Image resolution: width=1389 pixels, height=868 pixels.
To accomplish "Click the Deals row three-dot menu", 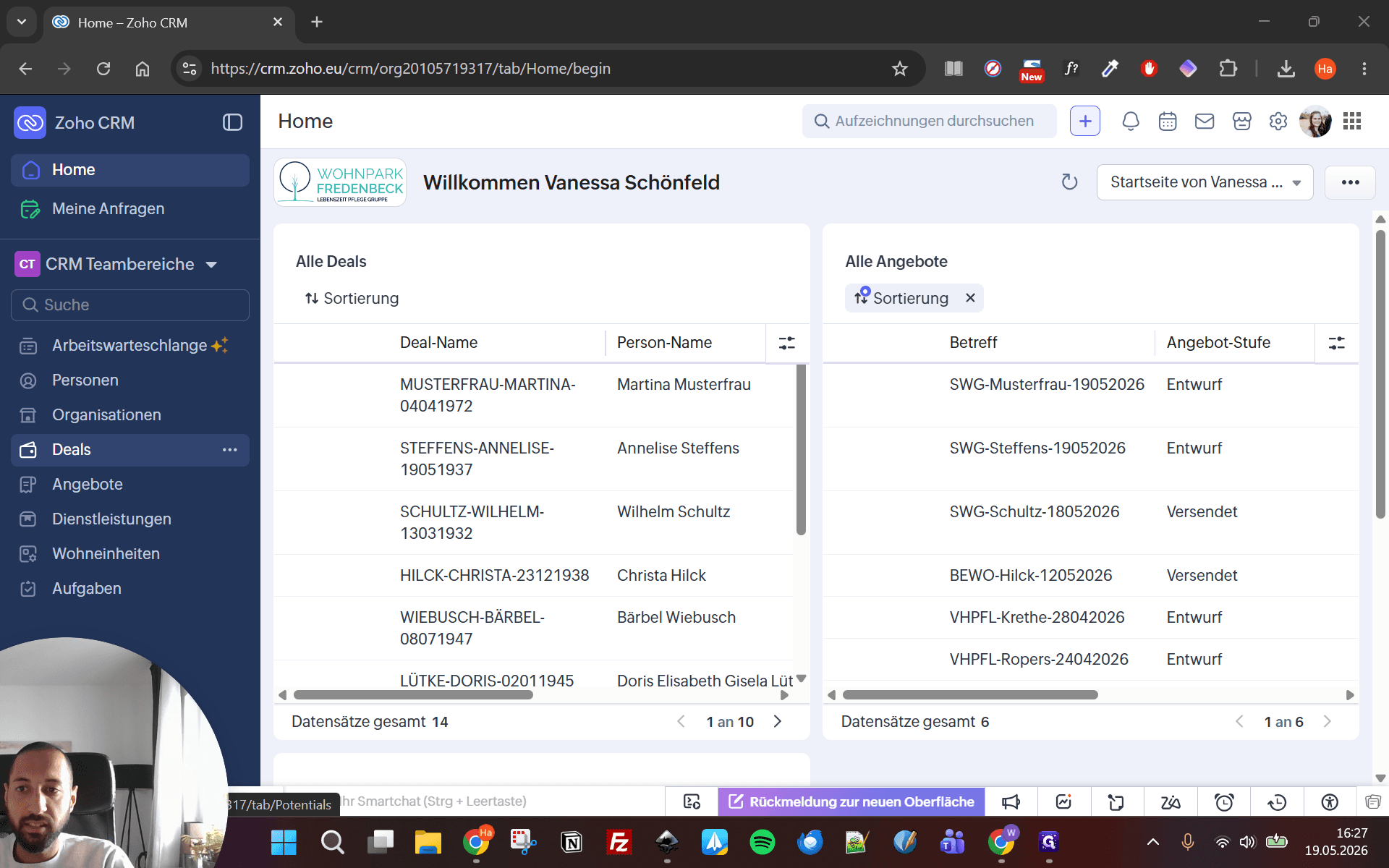I will click(230, 450).
